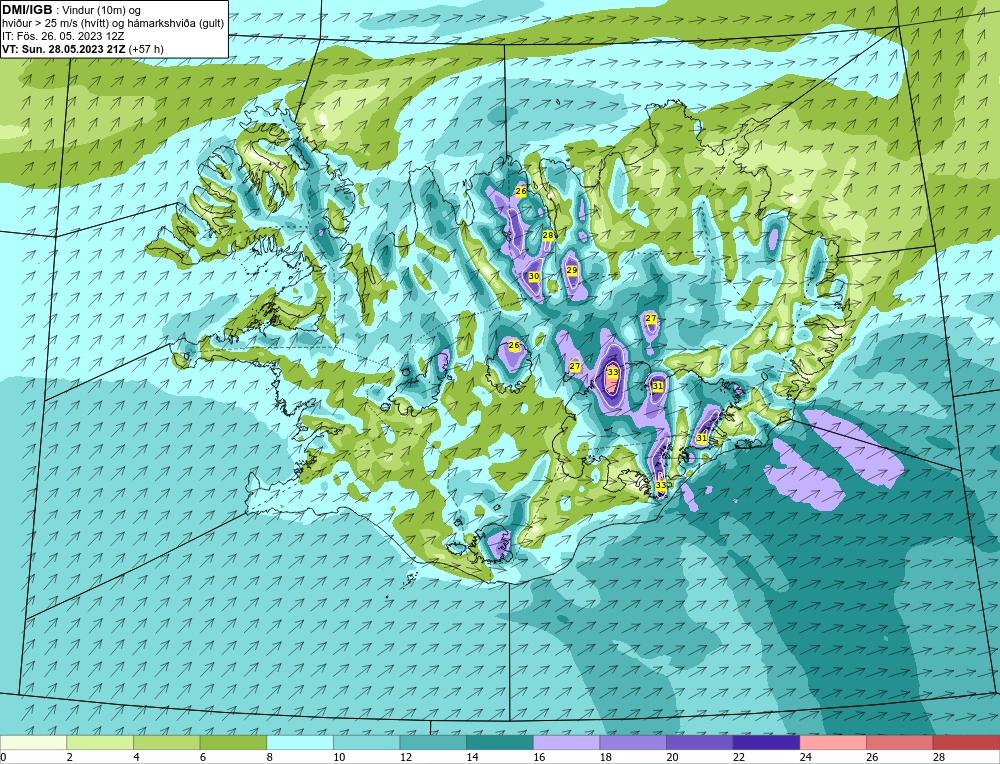Click the legend scale value '22'
Viewport: 1000px width, 764px height.
[x=739, y=758]
